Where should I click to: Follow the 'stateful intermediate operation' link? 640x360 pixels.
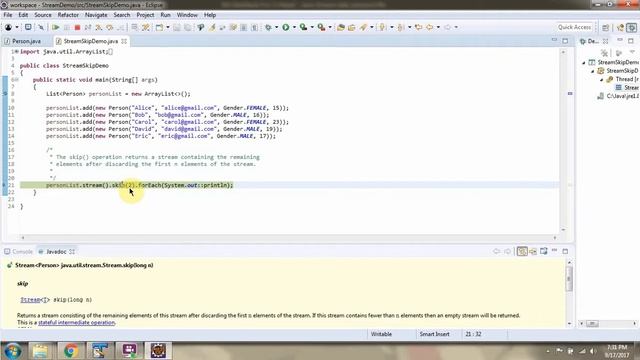pos(76,322)
